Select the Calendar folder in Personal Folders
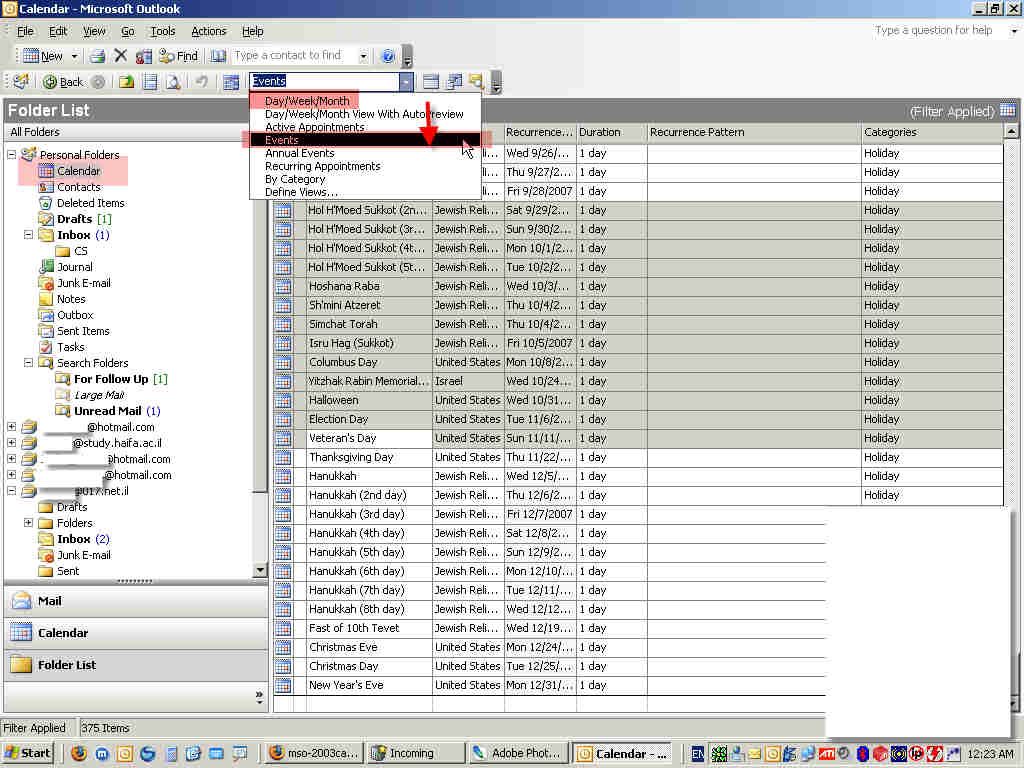This screenshot has width=1024, height=768. (x=78, y=171)
